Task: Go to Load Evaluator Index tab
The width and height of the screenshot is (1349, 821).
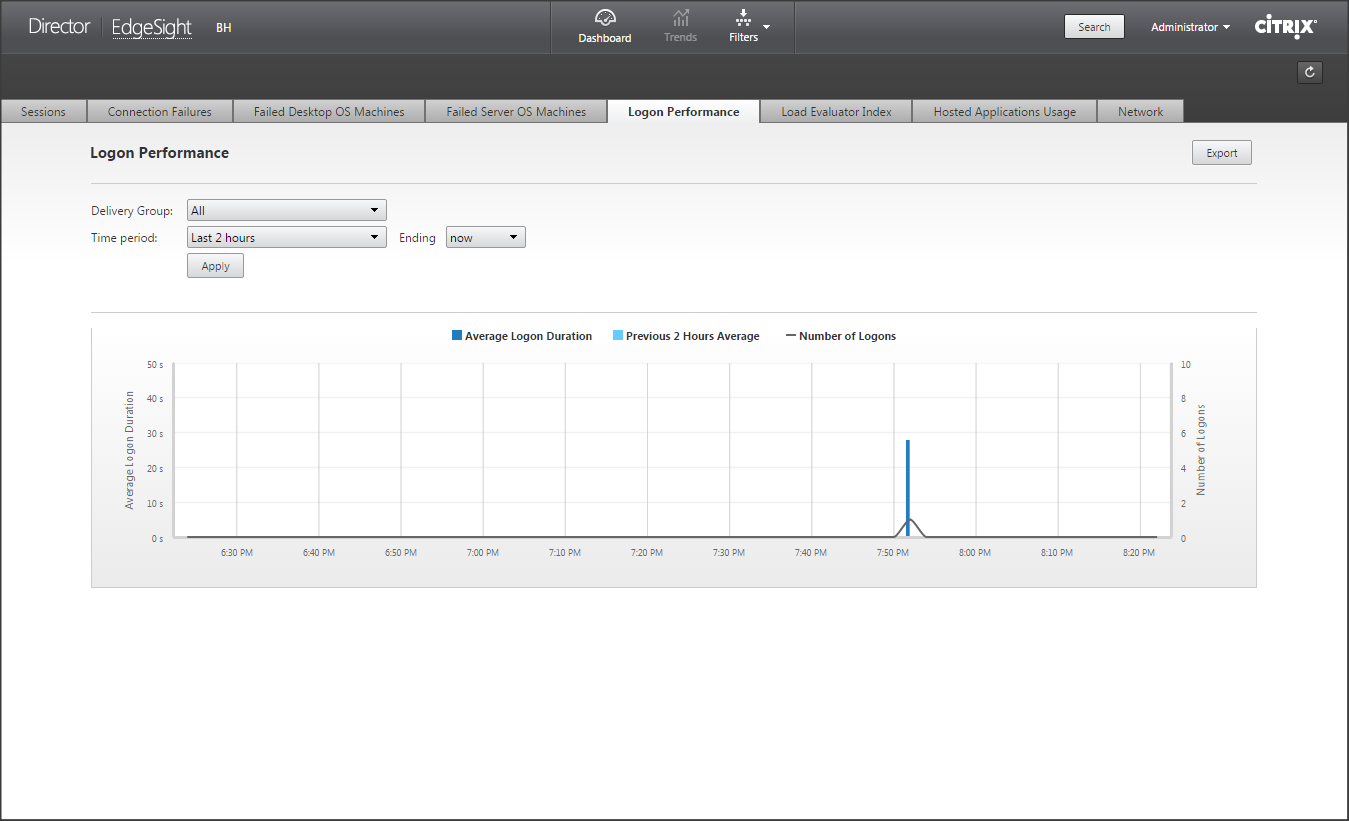Action: point(836,112)
